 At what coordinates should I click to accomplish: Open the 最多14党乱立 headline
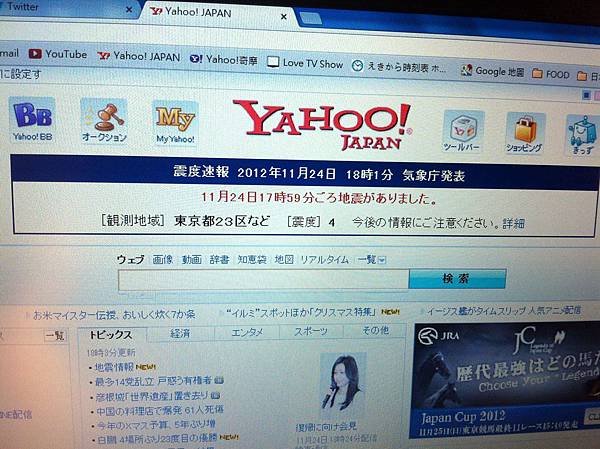click(x=153, y=381)
